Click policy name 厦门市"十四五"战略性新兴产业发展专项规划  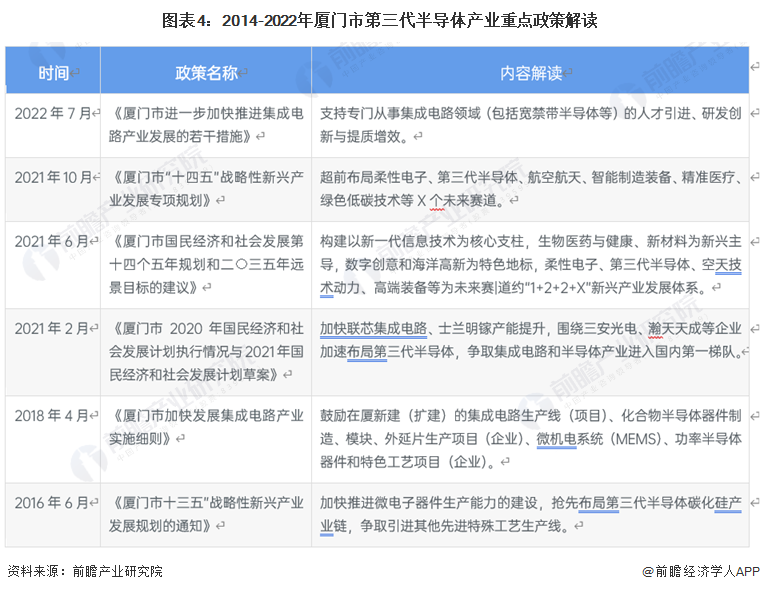[x=206, y=189]
